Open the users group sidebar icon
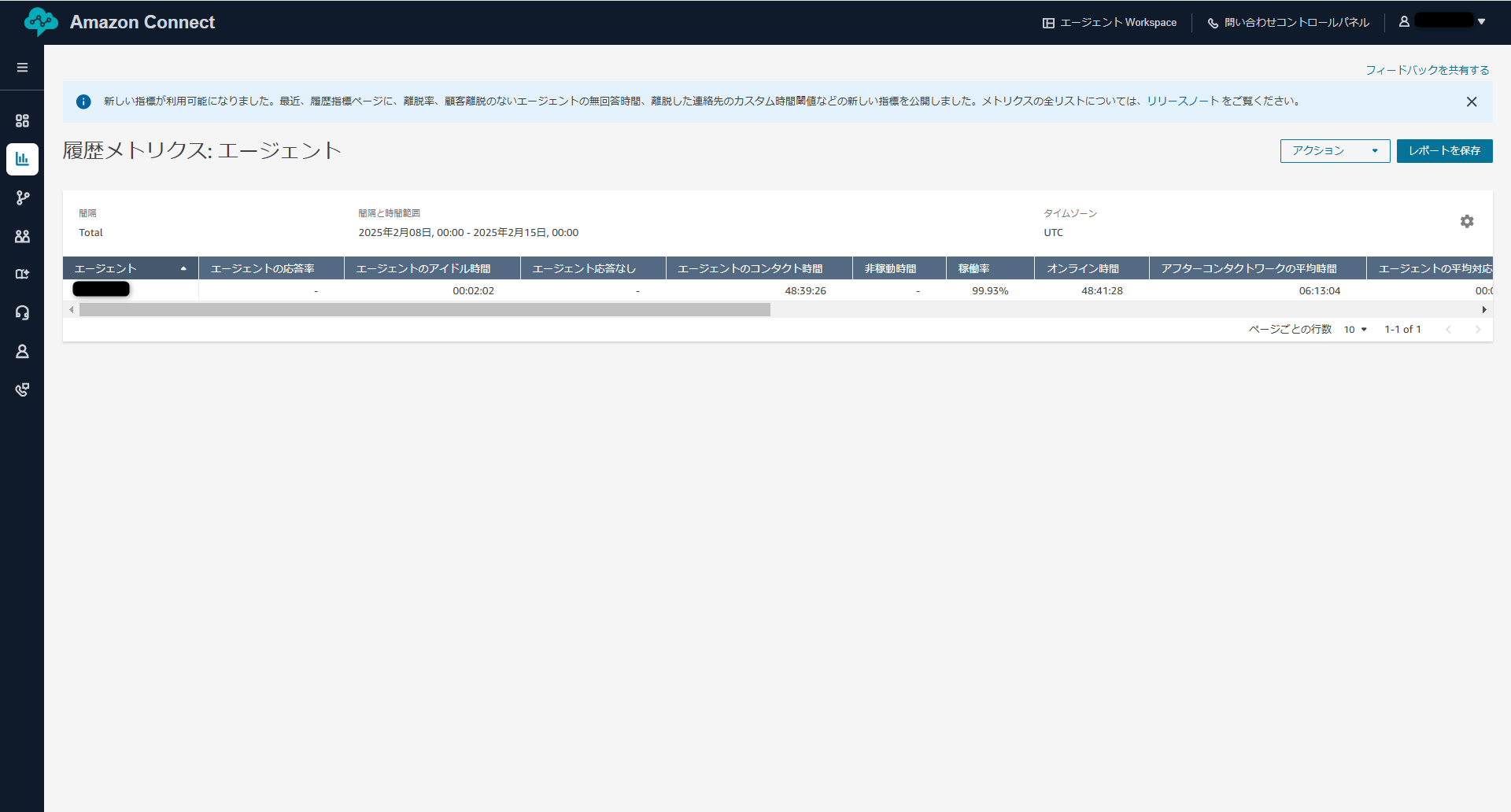Viewport: 1511px width, 812px height. tap(22, 236)
